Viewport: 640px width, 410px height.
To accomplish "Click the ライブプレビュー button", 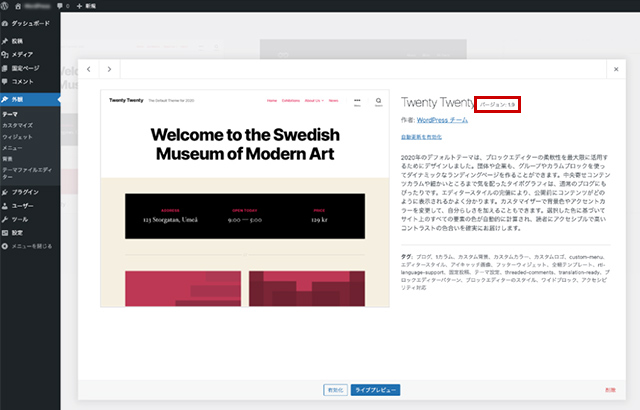I will (376, 390).
